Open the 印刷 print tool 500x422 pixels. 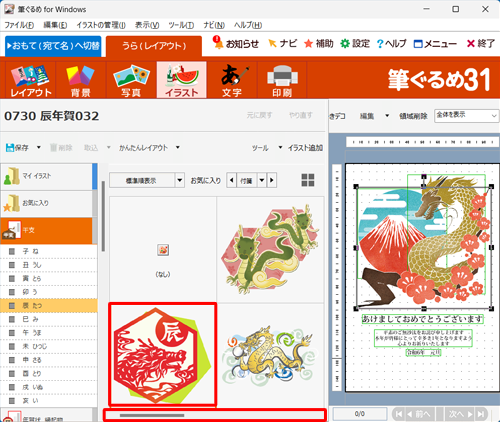tap(282, 80)
